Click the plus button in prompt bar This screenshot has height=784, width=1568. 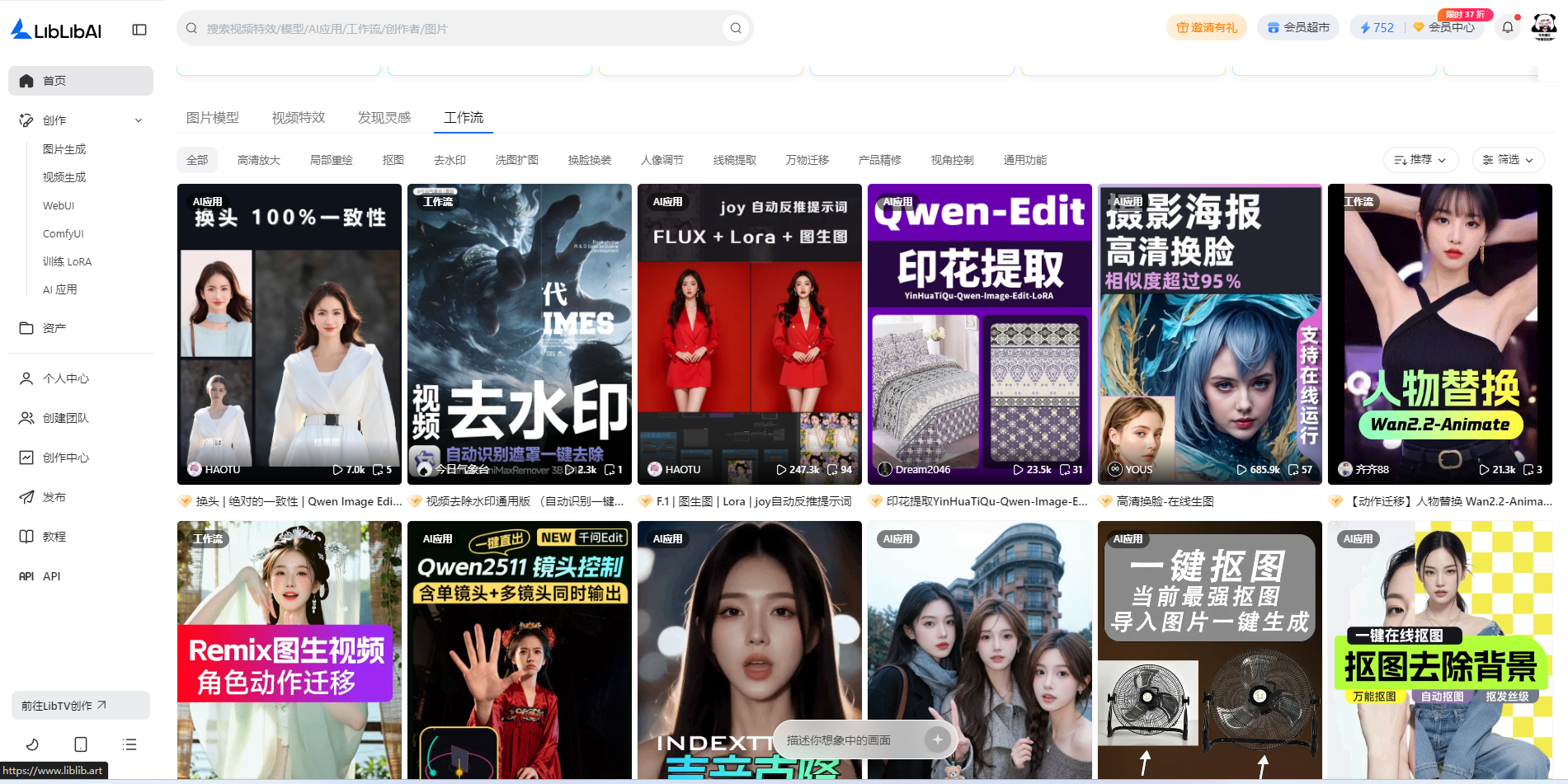click(x=937, y=739)
